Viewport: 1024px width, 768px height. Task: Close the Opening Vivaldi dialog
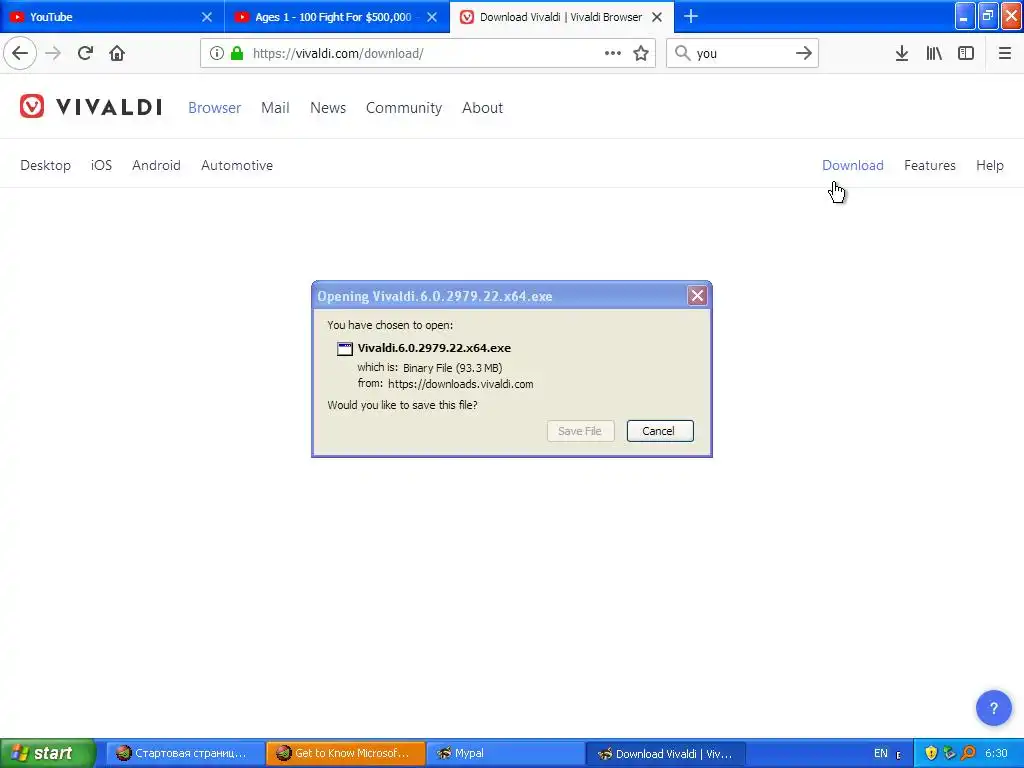pos(697,296)
